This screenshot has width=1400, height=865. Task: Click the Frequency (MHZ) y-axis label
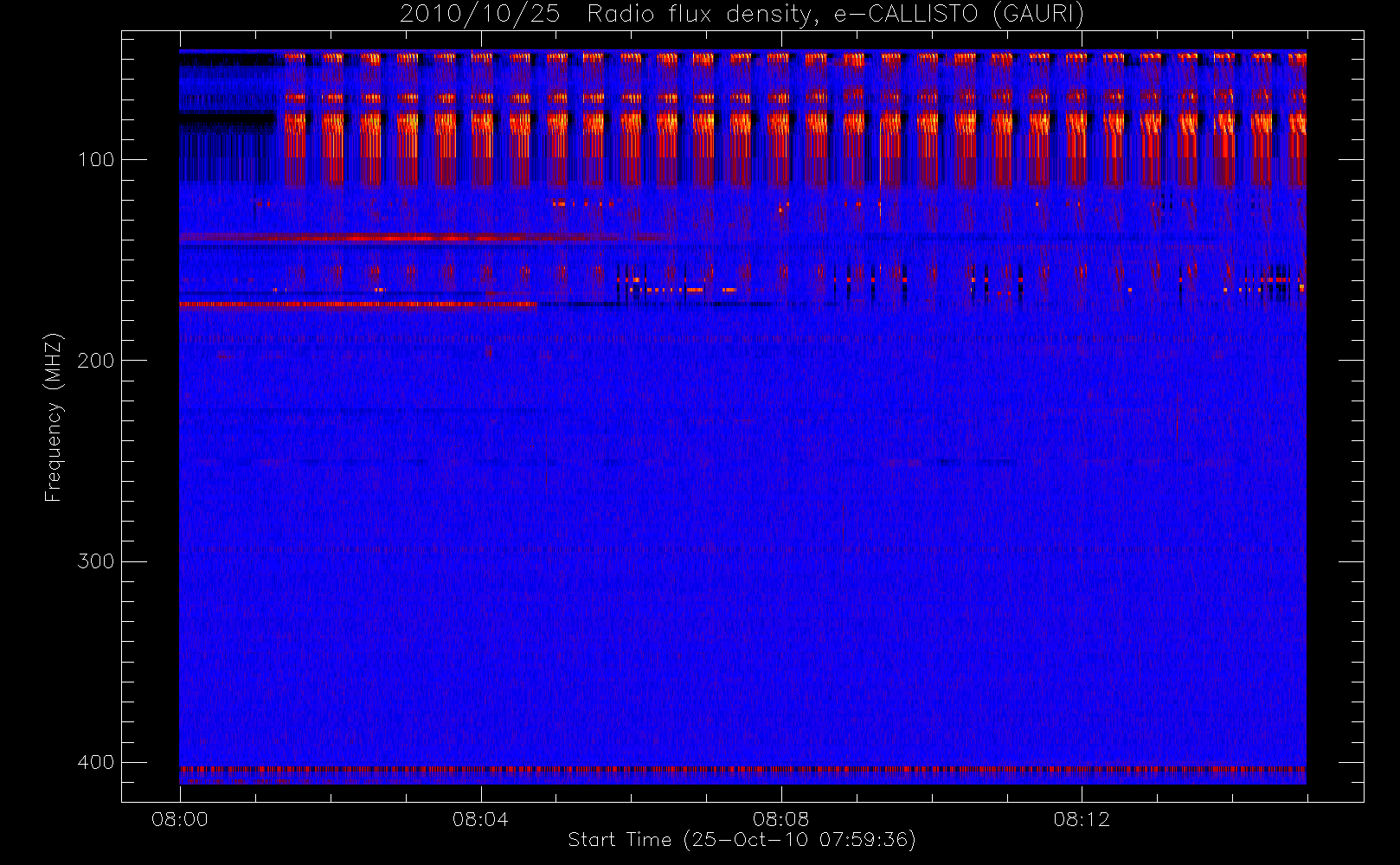tap(54, 417)
